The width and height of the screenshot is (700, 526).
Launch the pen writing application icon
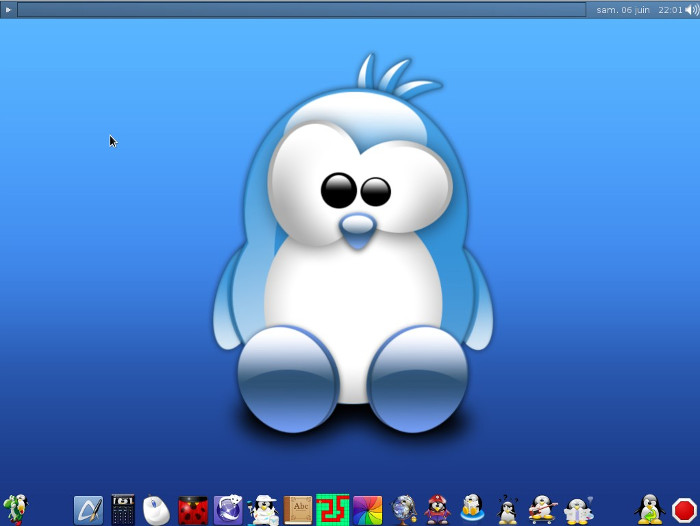(x=88, y=510)
